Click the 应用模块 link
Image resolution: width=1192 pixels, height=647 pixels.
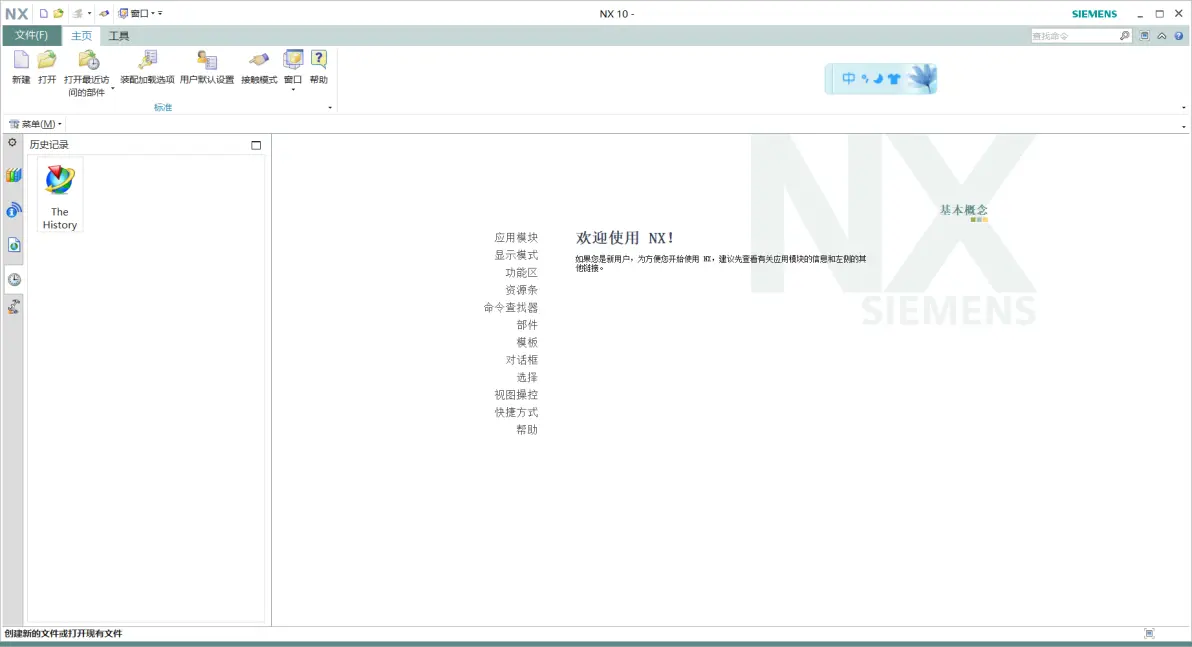click(x=516, y=238)
